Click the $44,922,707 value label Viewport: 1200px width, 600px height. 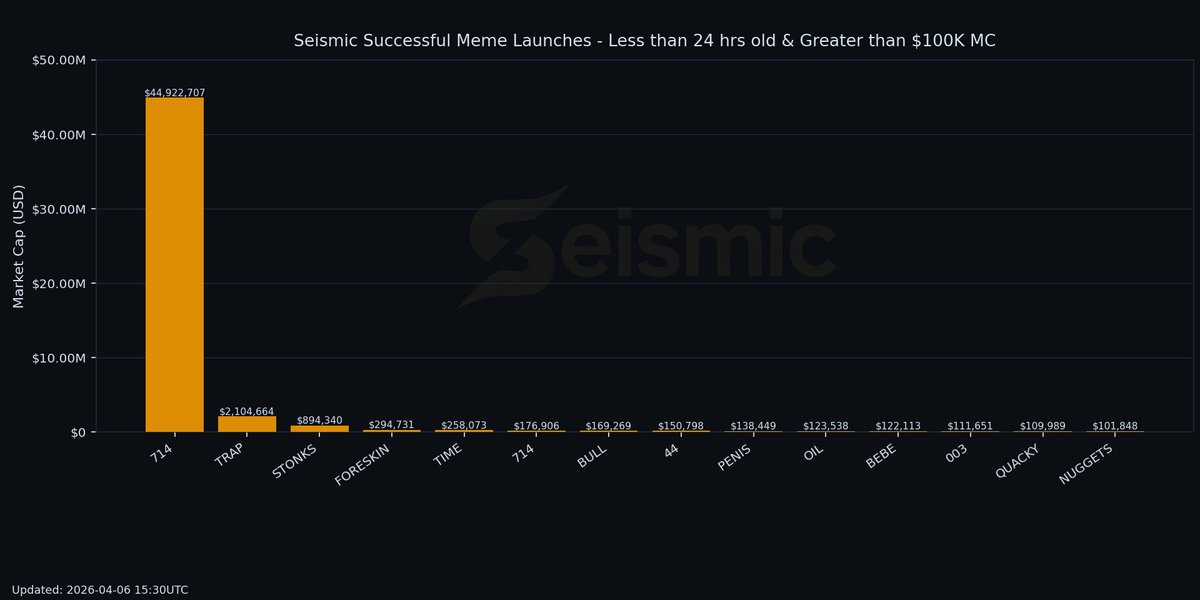pyautogui.click(x=176, y=92)
